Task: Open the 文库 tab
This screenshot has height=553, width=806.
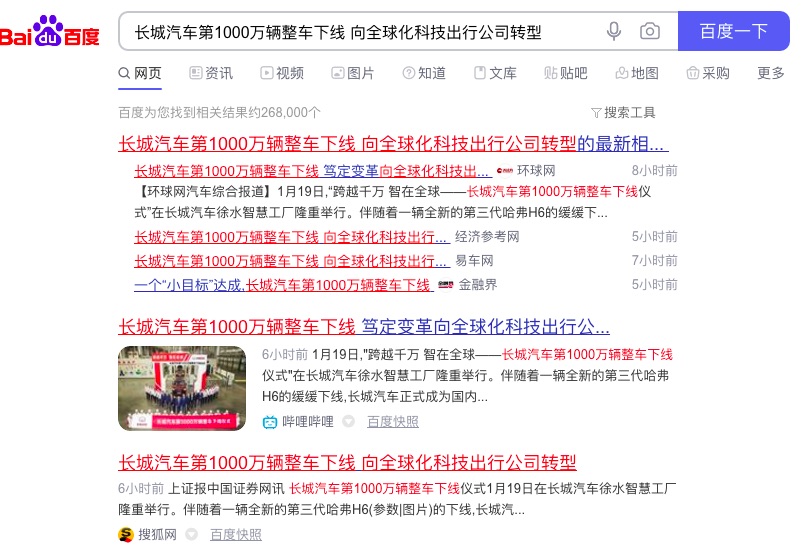Action: click(x=495, y=73)
